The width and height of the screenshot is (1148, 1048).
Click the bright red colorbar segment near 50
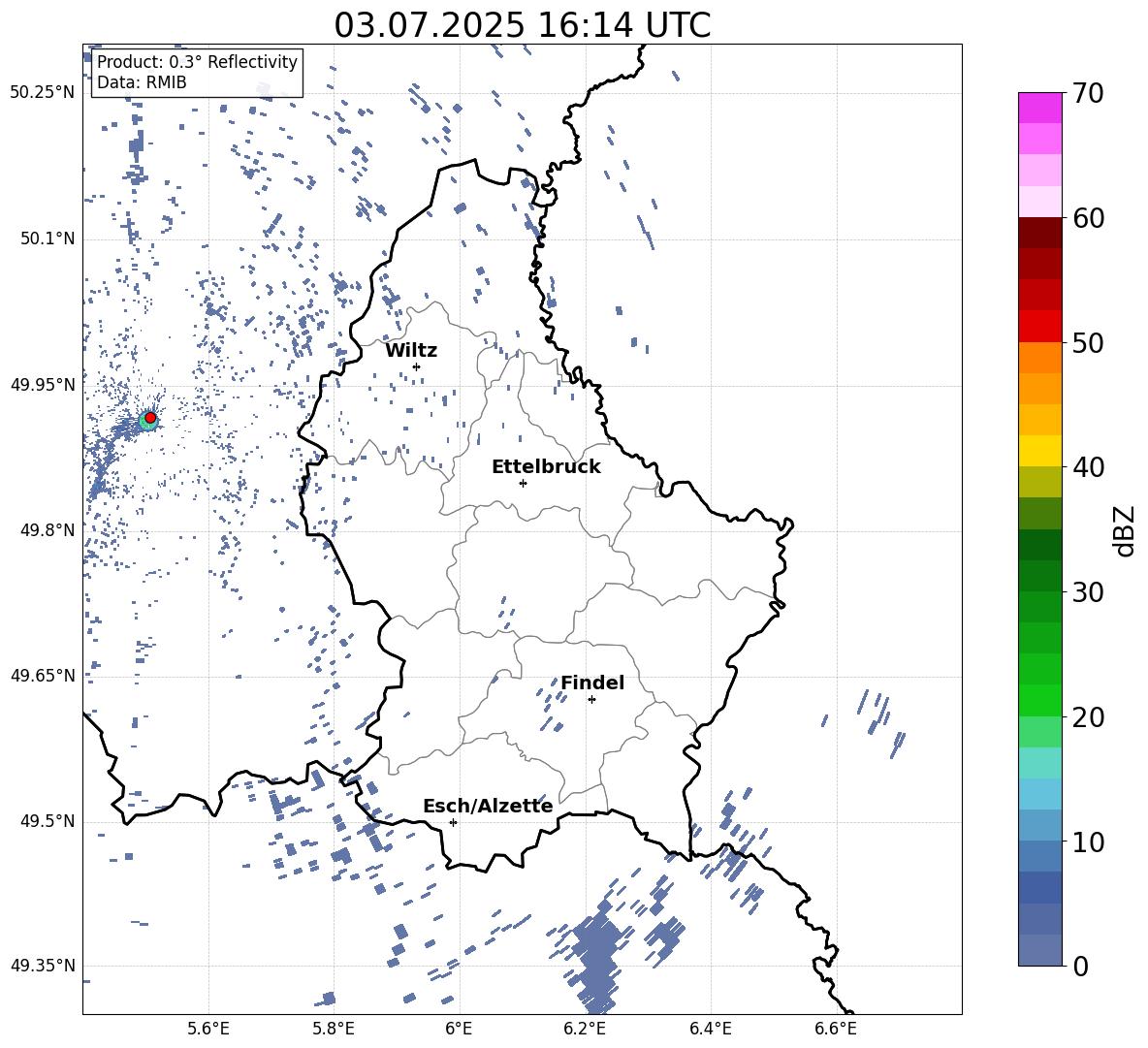[x=1039, y=327]
